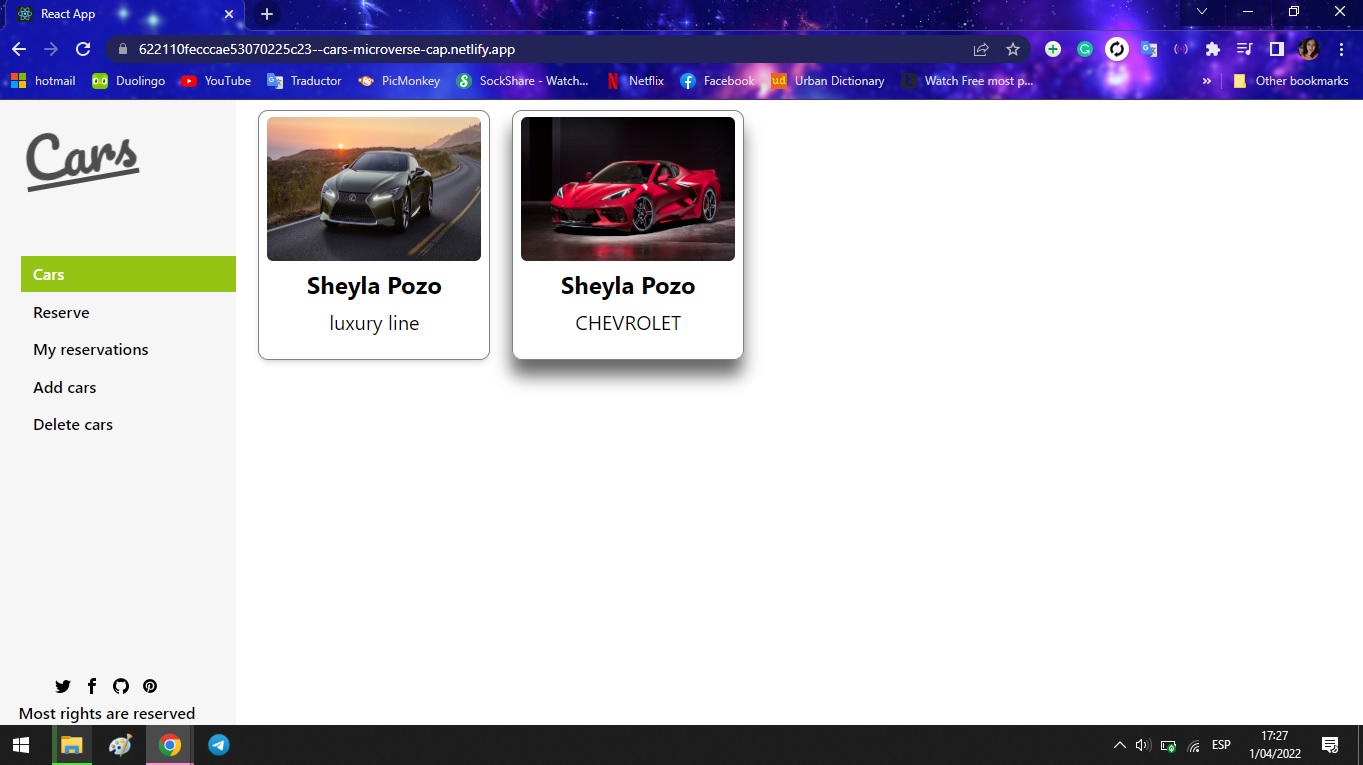Open the Urban Dictionary bookmark
1363x765 pixels.
tap(828, 81)
